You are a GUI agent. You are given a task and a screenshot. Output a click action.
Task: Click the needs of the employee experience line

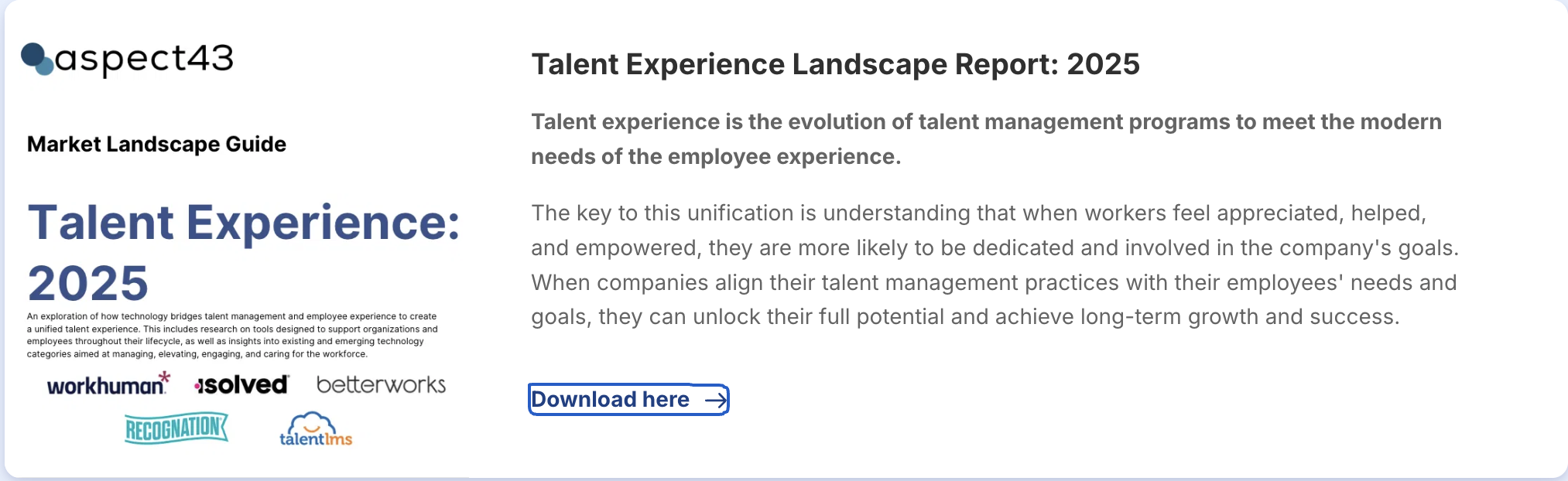tap(716, 157)
